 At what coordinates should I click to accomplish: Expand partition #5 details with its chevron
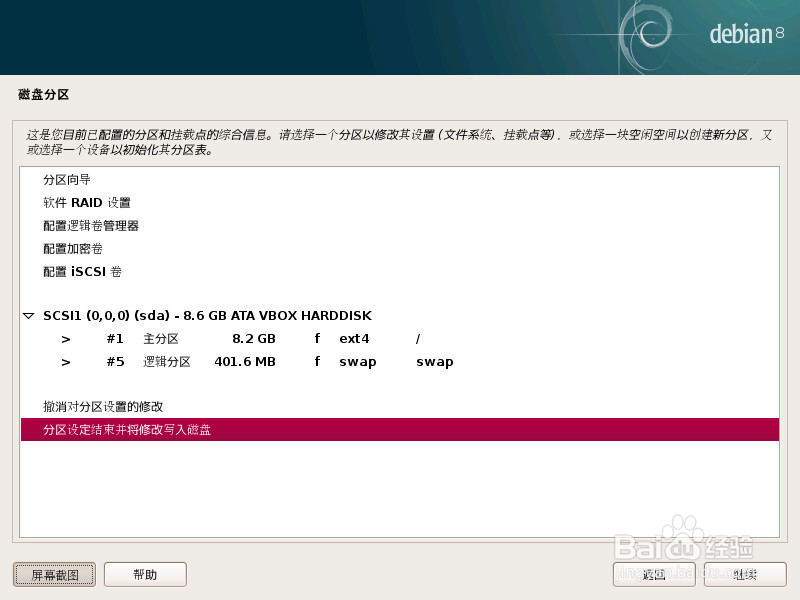tap(65, 361)
